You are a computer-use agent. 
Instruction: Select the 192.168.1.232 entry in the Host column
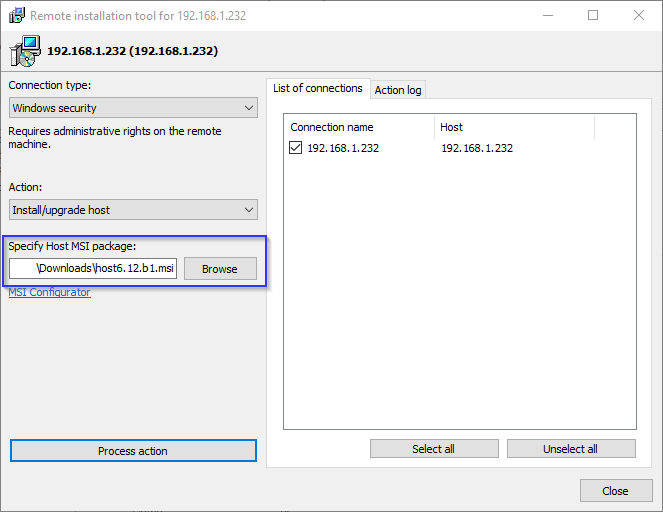pyautogui.click(x=477, y=148)
